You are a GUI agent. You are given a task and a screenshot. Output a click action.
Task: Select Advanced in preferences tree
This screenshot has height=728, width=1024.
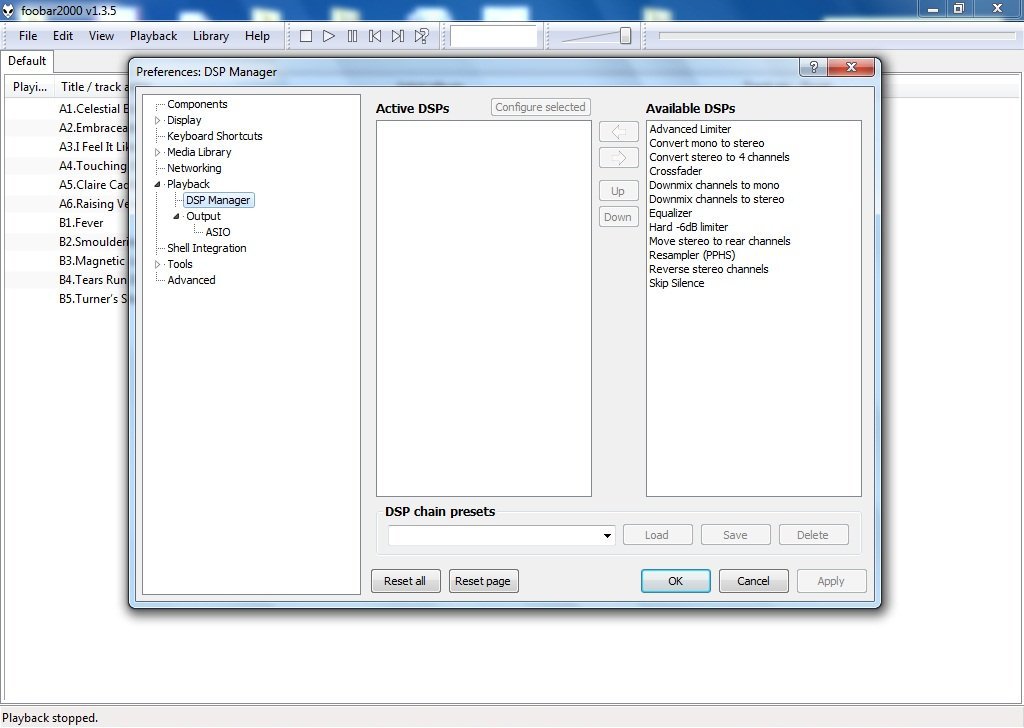pyautogui.click(x=191, y=280)
